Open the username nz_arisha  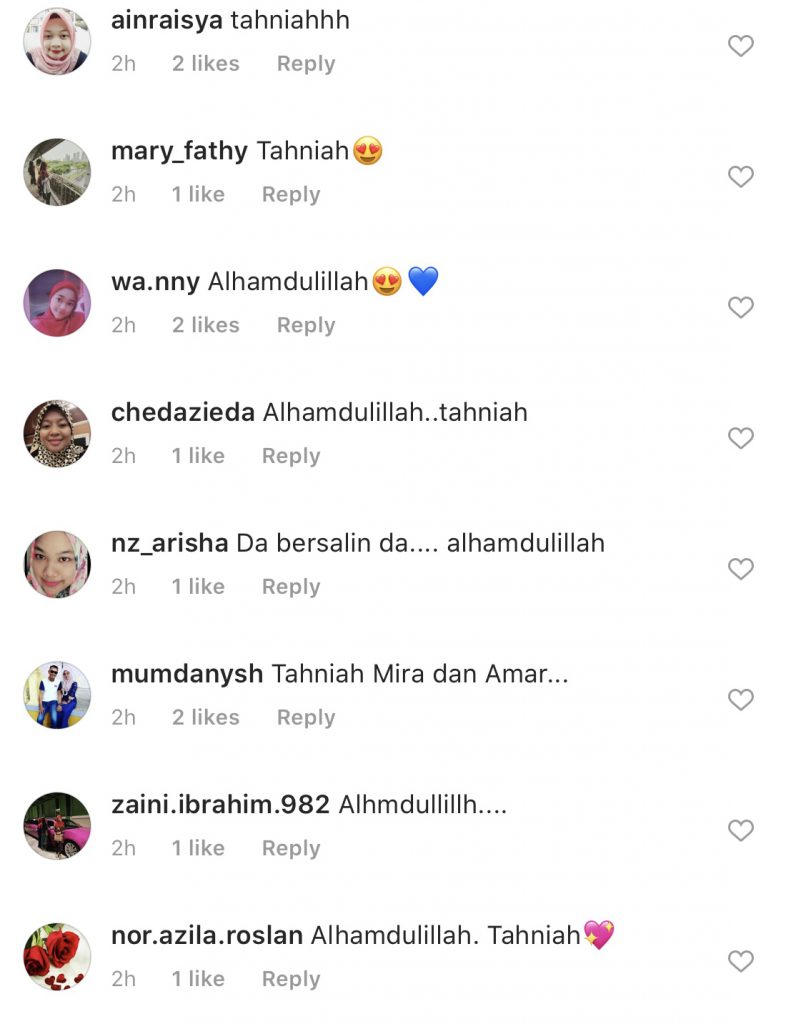[x=169, y=543]
